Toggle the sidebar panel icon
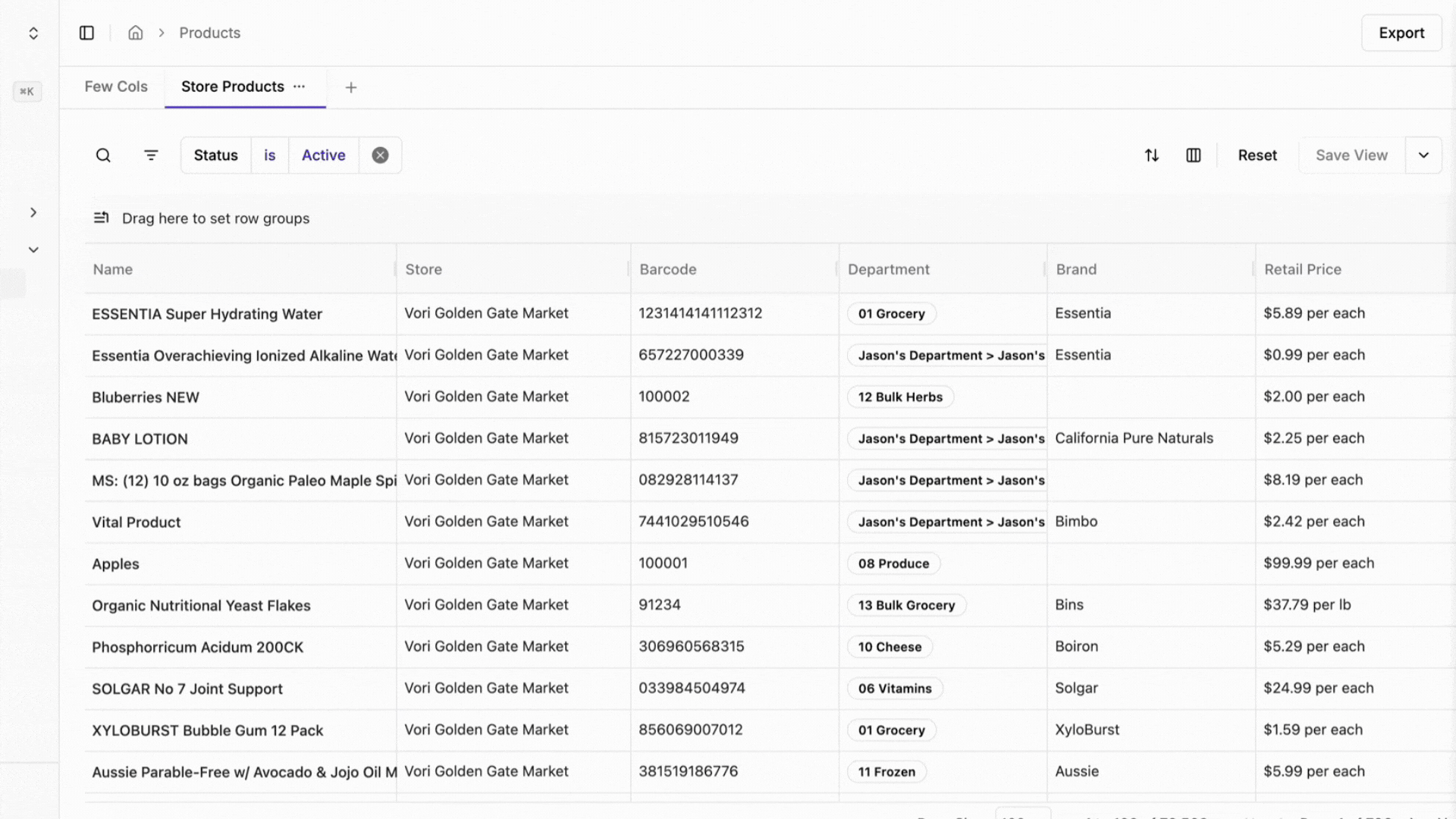This screenshot has width=1456, height=819. point(86,33)
